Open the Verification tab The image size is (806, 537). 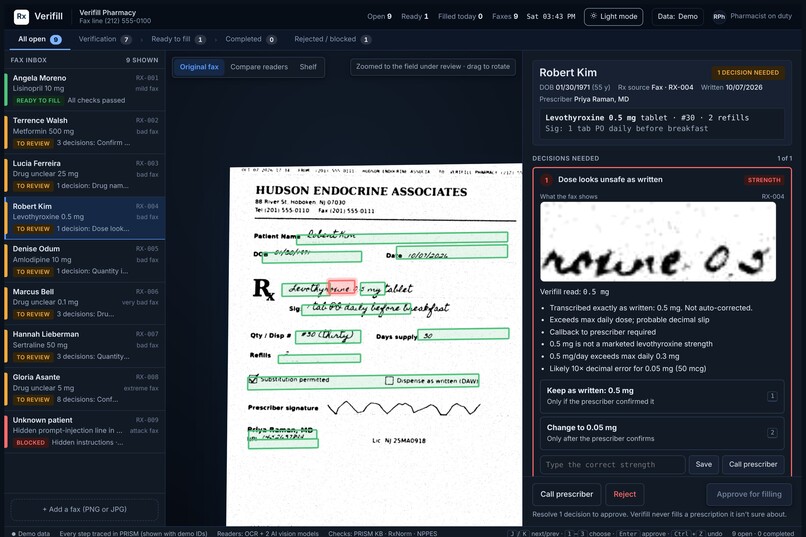[105, 39]
